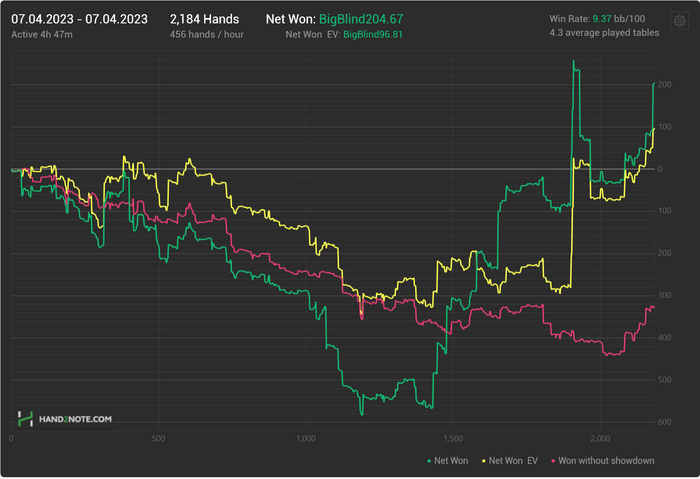Click the y-axis label 600
Screen dimensions: 700x479
tap(664, 422)
